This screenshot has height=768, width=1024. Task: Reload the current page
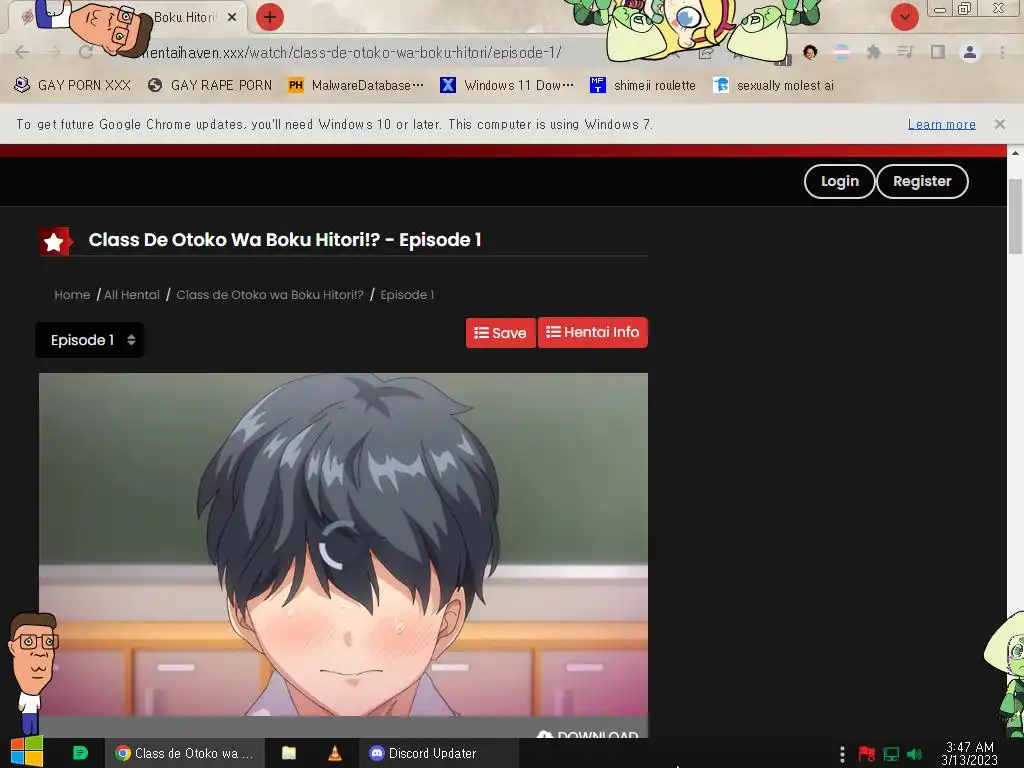[86, 52]
